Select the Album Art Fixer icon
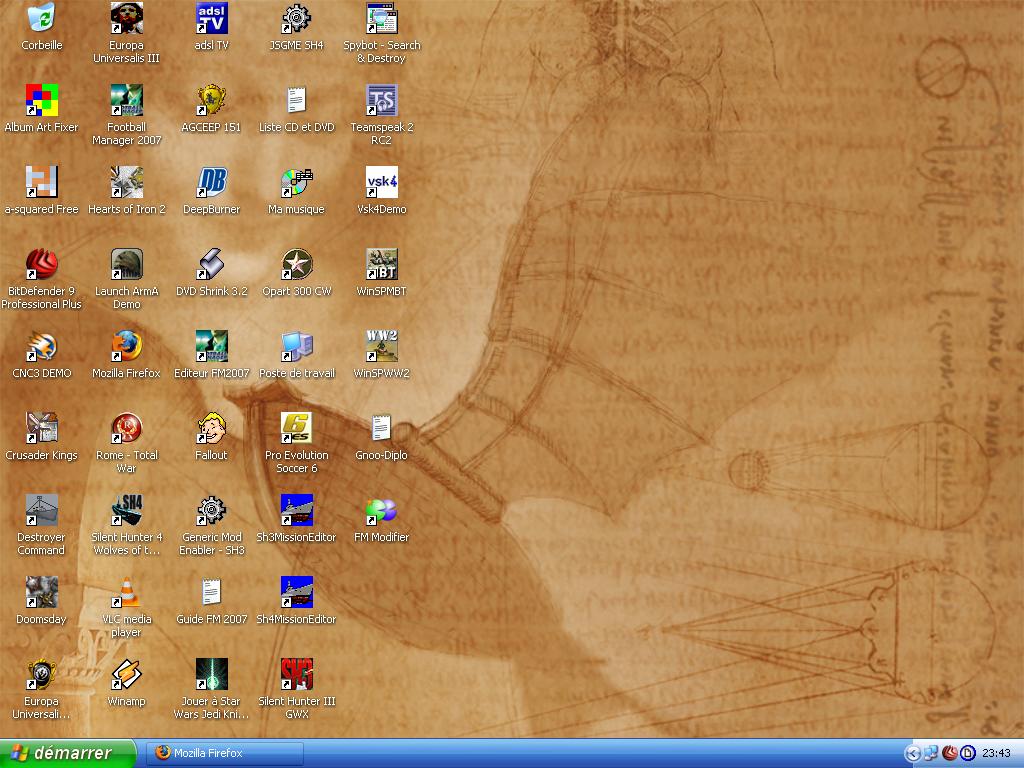Viewport: 1024px width, 768px height. pyautogui.click(x=42, y=100)
